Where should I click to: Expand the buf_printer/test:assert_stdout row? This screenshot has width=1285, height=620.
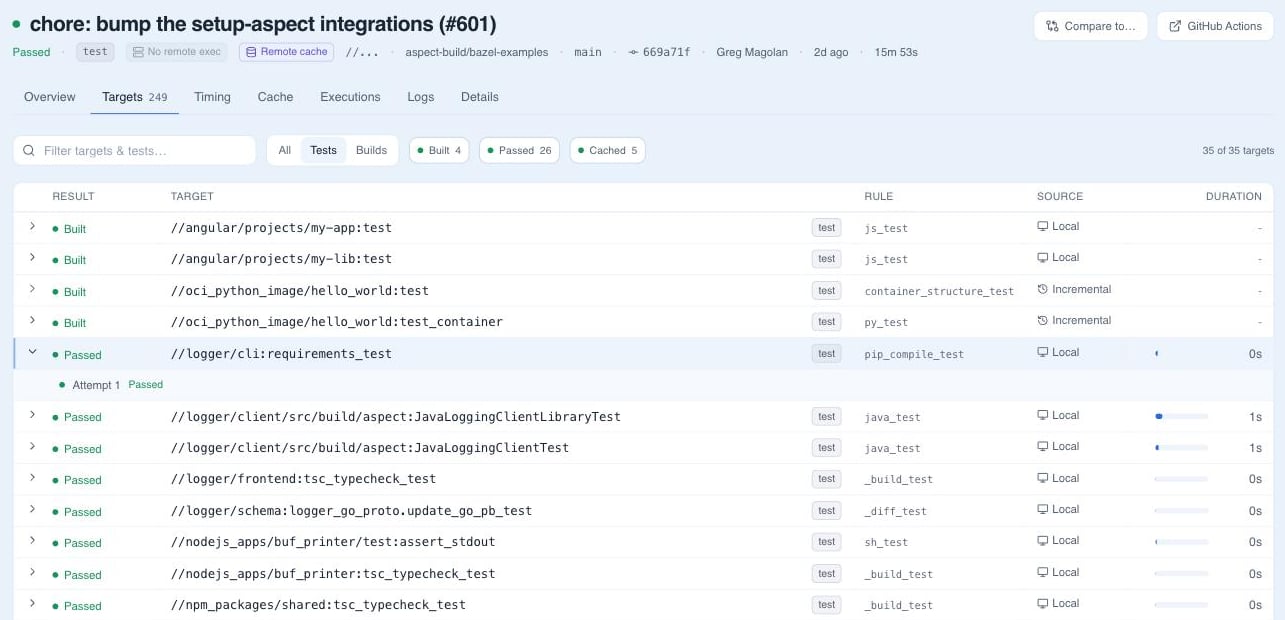click(x=32, y=542)
